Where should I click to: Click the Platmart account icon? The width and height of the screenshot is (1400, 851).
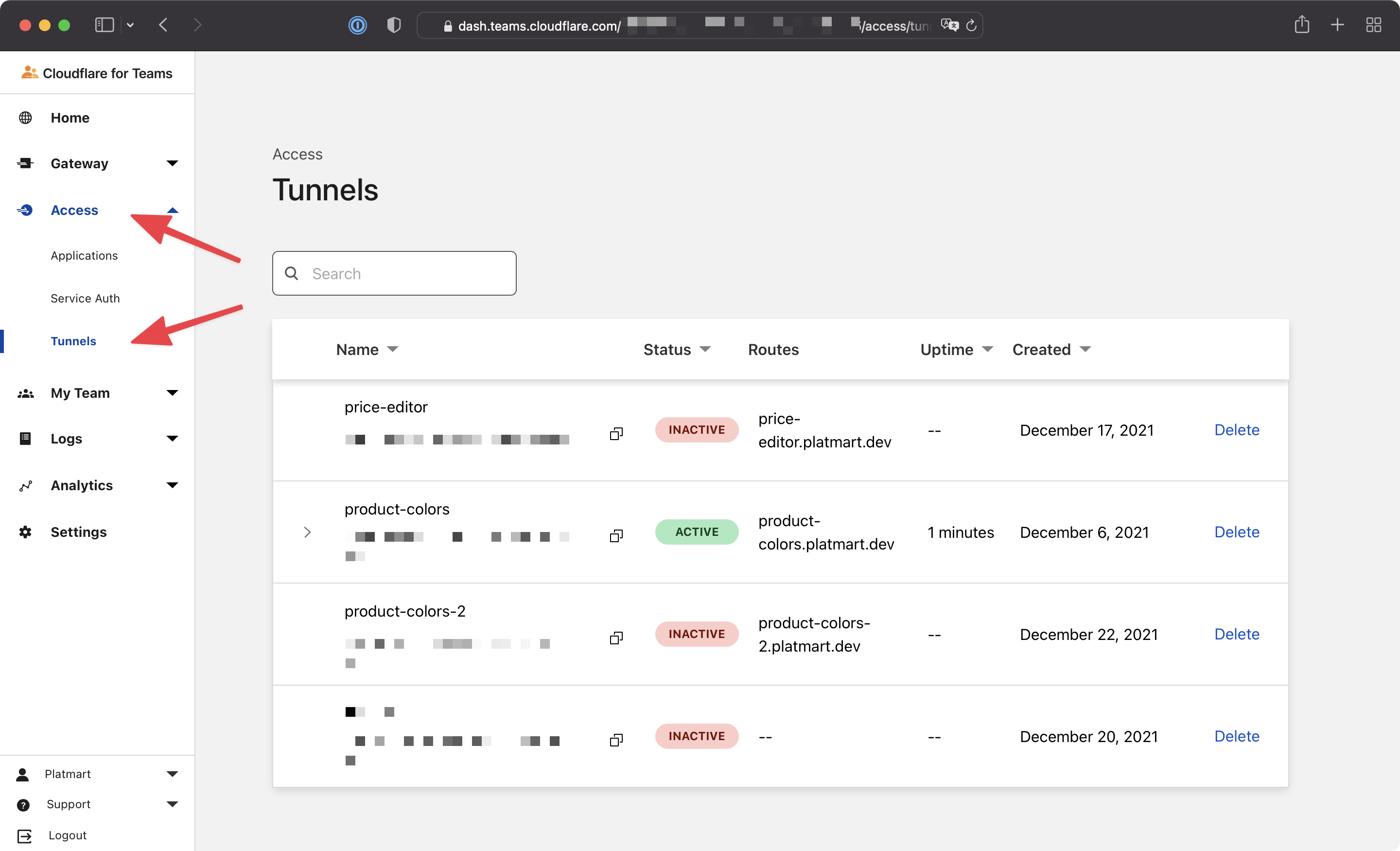click(x=23, y=774)
